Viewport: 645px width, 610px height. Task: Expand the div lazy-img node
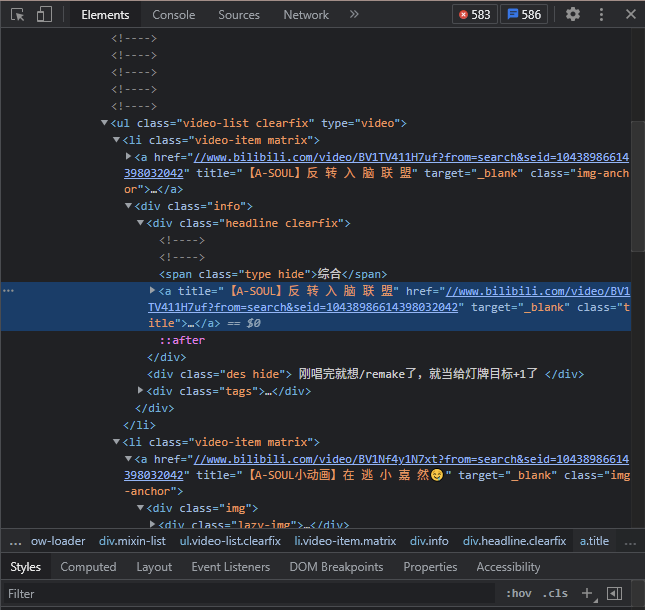coord(152,524)
